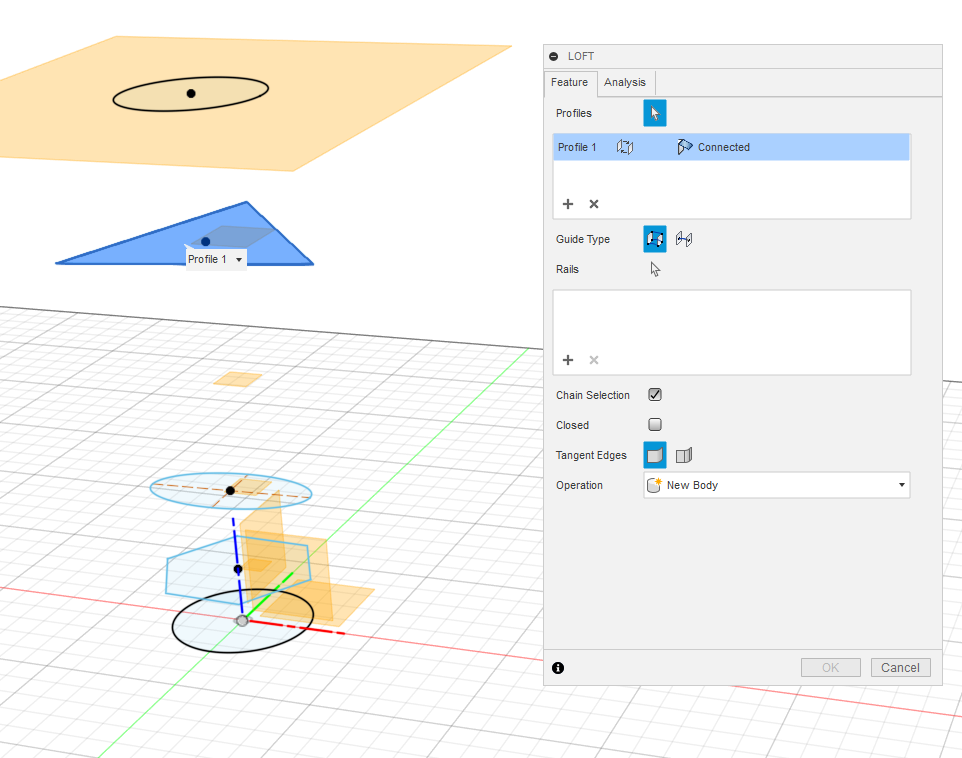
Task: Click the reorder icon beside Profile 1
Action: 625,147
